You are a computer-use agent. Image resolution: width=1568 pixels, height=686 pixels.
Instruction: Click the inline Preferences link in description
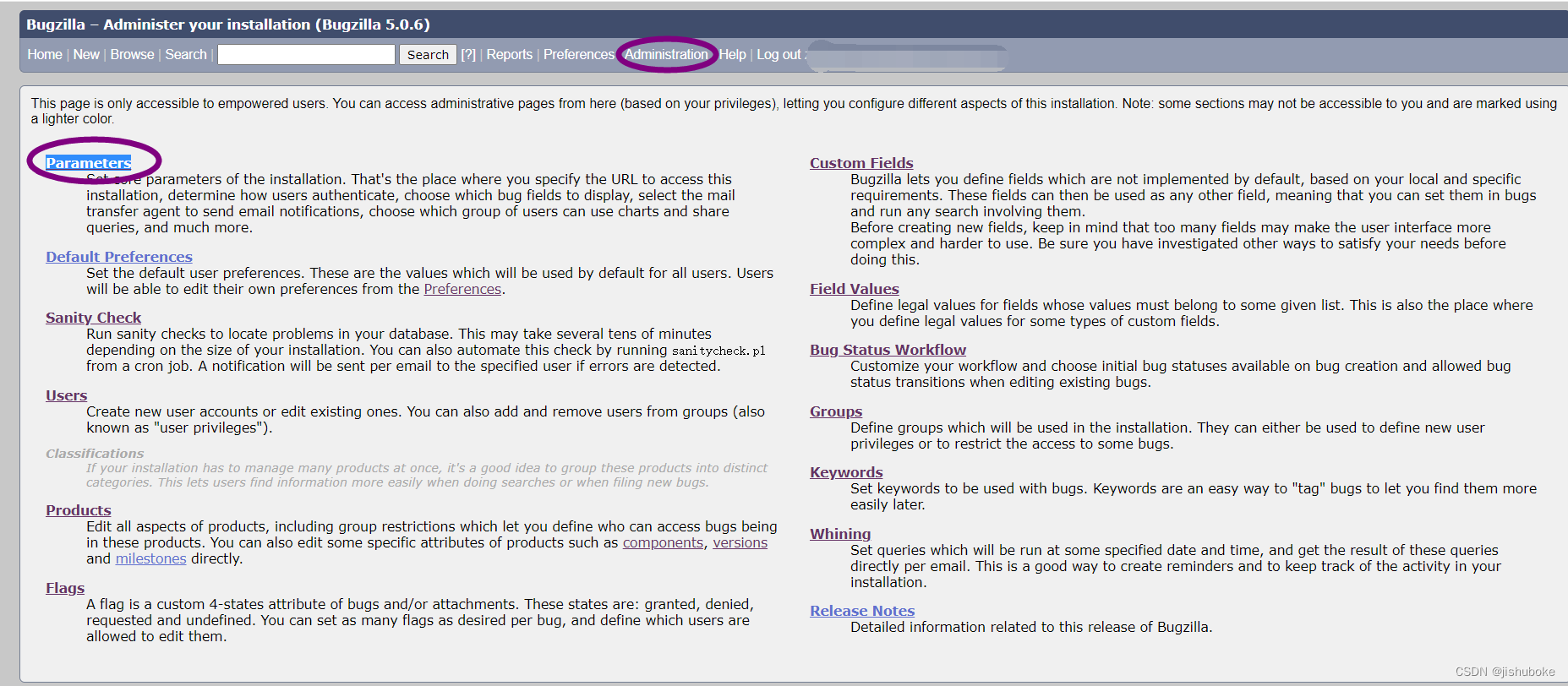click(462, 289)
